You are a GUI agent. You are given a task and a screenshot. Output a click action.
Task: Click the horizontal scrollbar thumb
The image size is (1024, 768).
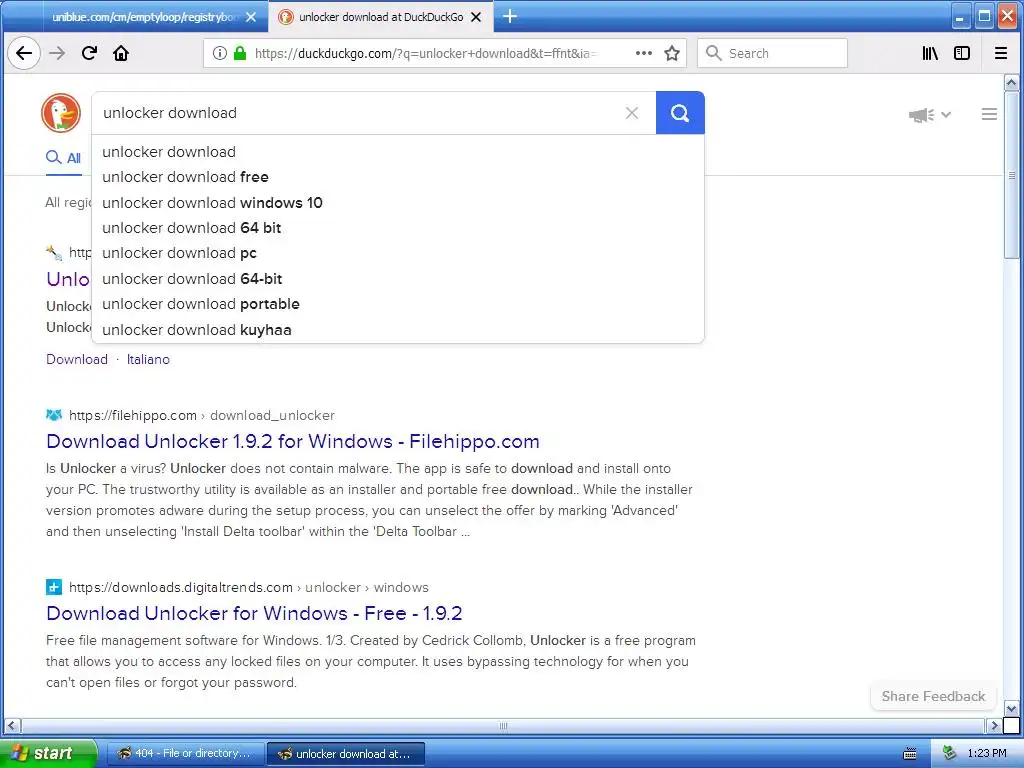[503, 726]
